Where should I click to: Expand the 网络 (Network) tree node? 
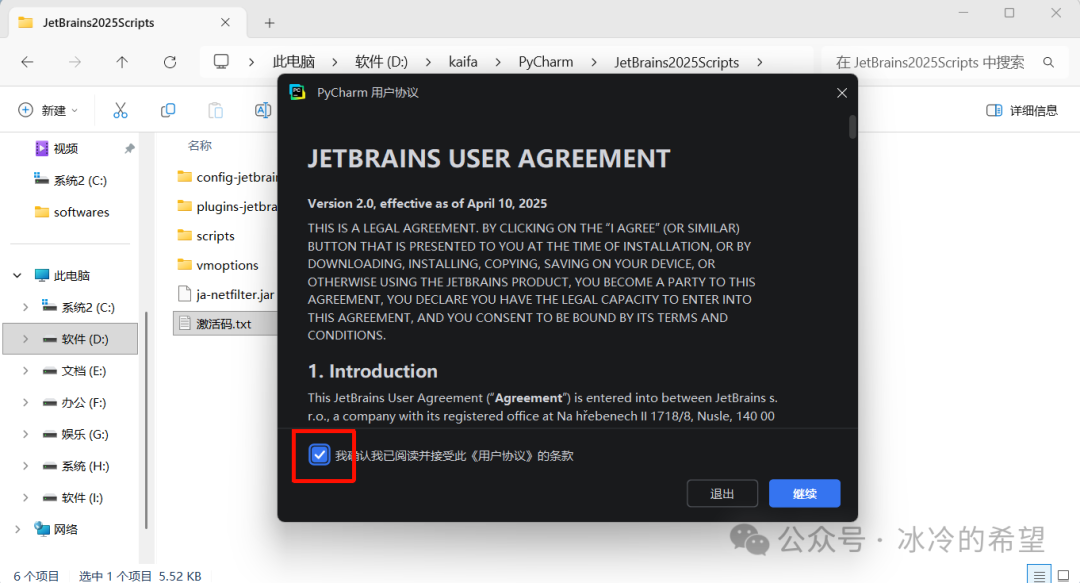(17, 529)
